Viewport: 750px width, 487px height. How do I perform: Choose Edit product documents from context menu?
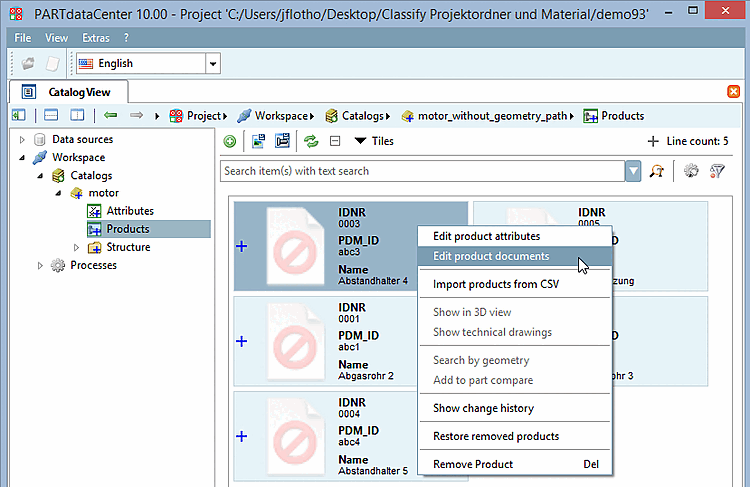pos(491,257)
